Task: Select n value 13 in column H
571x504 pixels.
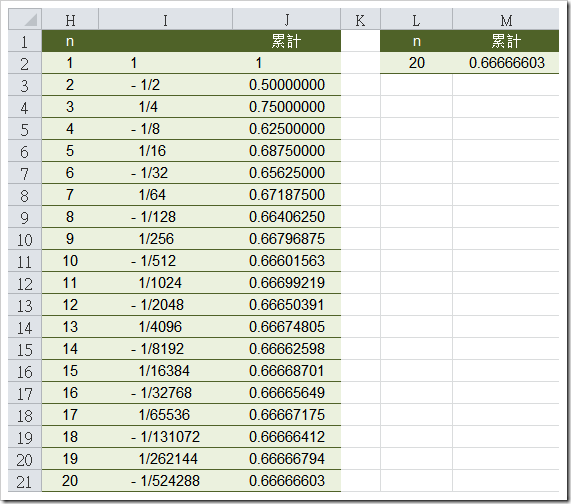Action: coord(70,327)
